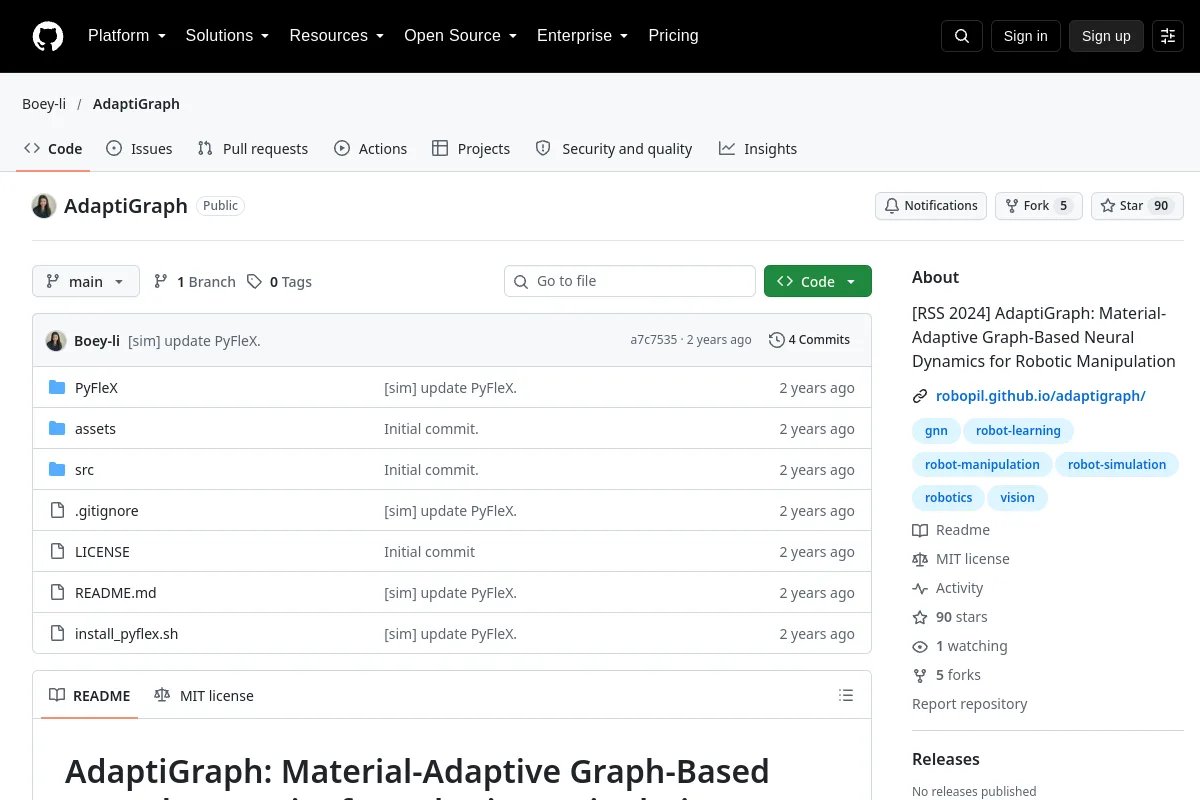Switch to the Issues tab
This screenshot has height=800, width=1200.
(139, 149)
